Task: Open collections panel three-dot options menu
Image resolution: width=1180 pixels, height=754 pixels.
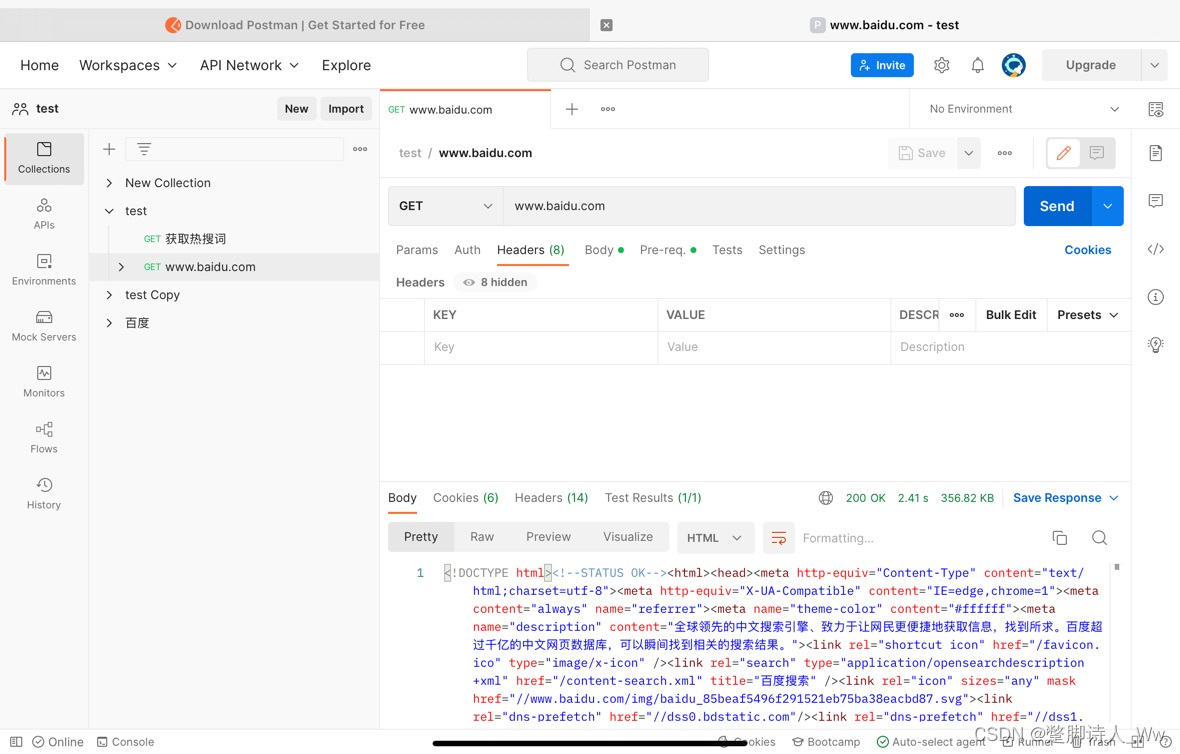Action: [x=360, y=149]
